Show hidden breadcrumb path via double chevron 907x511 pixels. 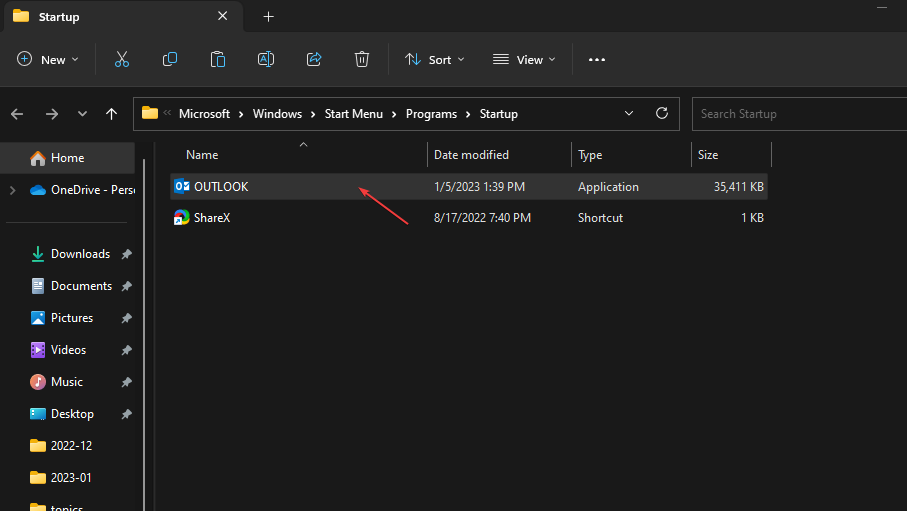point(167,113)
